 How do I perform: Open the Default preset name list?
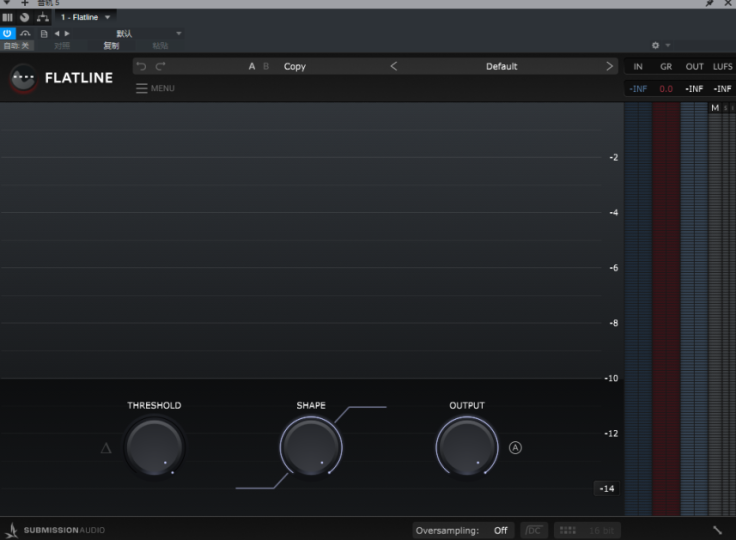point(501,66)
